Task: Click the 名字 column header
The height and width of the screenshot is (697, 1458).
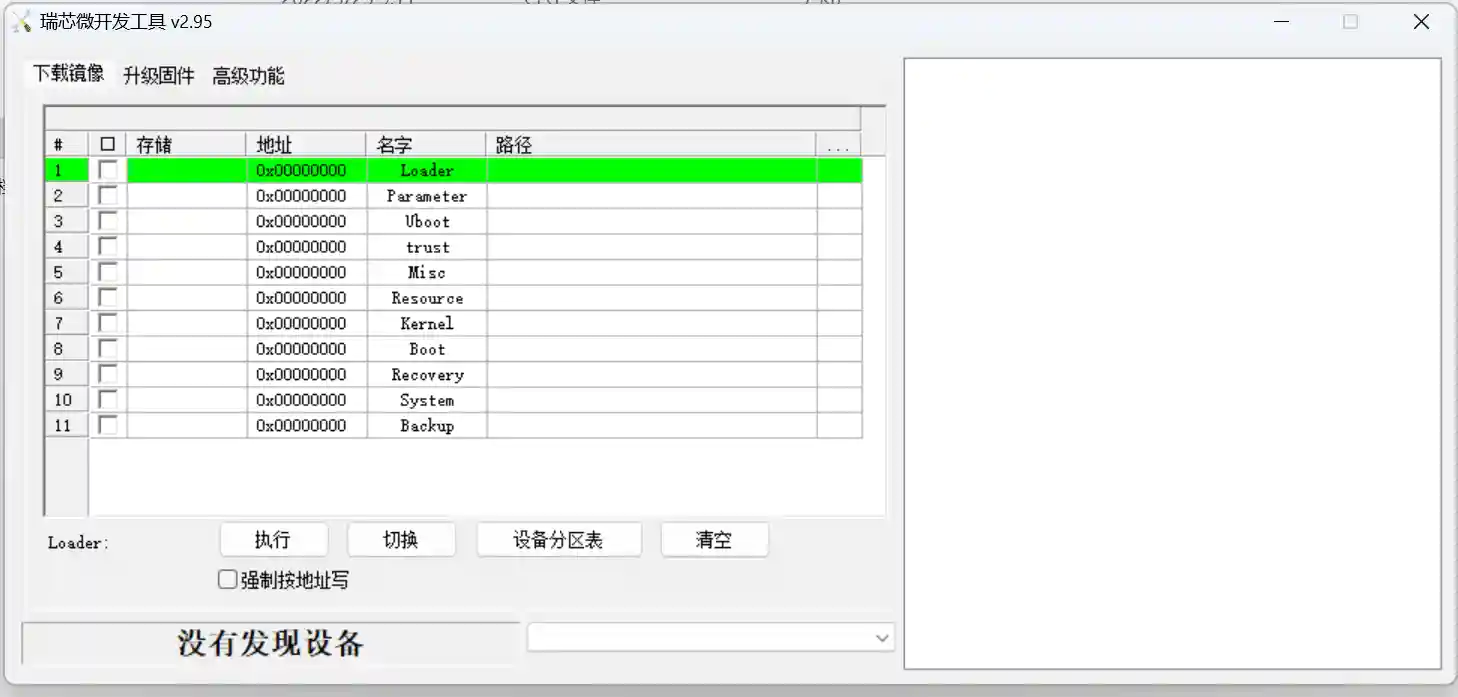Action: coord(426,145)
